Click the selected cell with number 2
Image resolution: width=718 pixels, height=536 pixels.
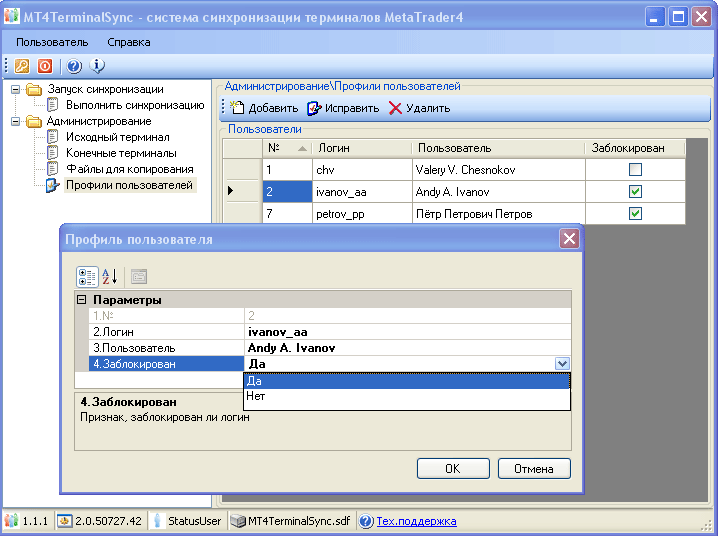coord(288,191)
